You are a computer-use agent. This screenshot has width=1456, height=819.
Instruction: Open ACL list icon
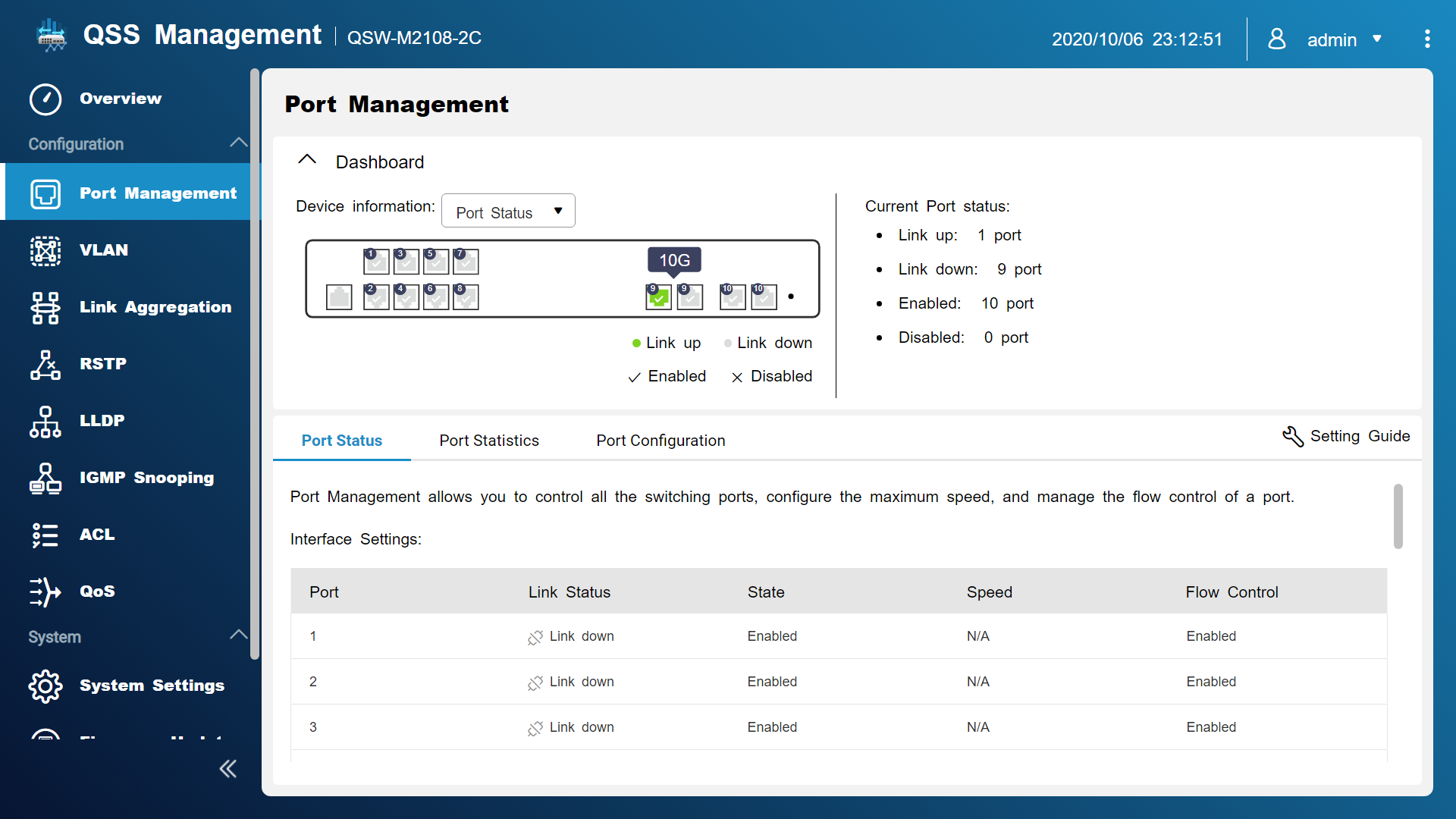coord(45,535)
